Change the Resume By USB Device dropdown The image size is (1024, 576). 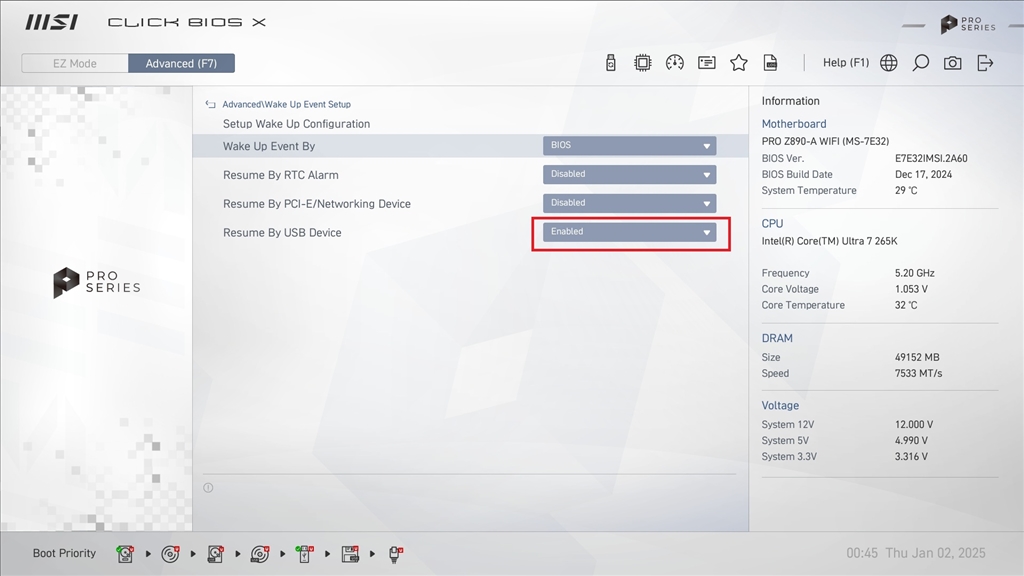(630, 232)
